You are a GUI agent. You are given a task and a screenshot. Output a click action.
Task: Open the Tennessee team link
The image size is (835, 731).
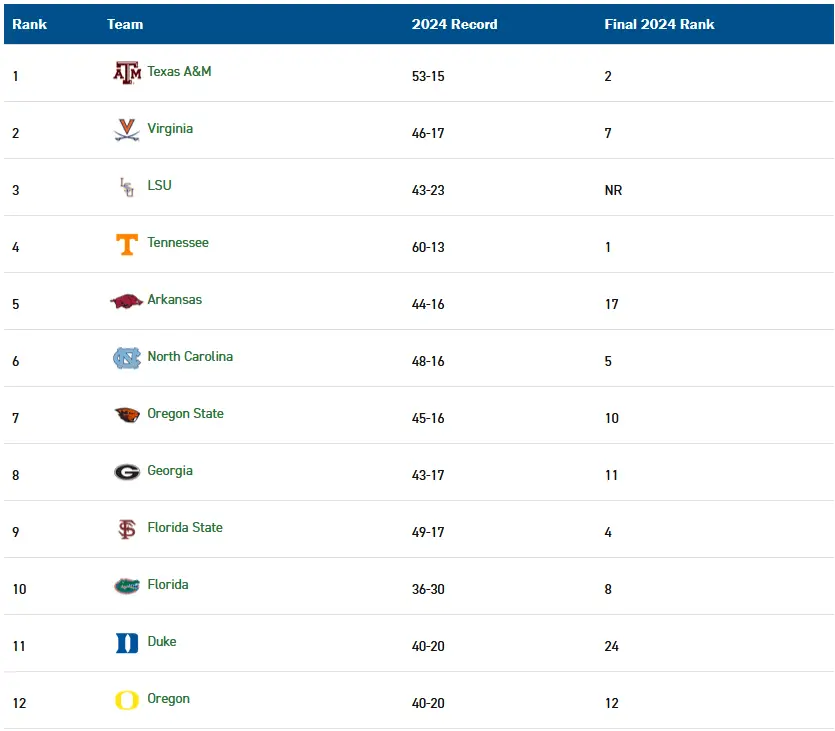(178, 243)
